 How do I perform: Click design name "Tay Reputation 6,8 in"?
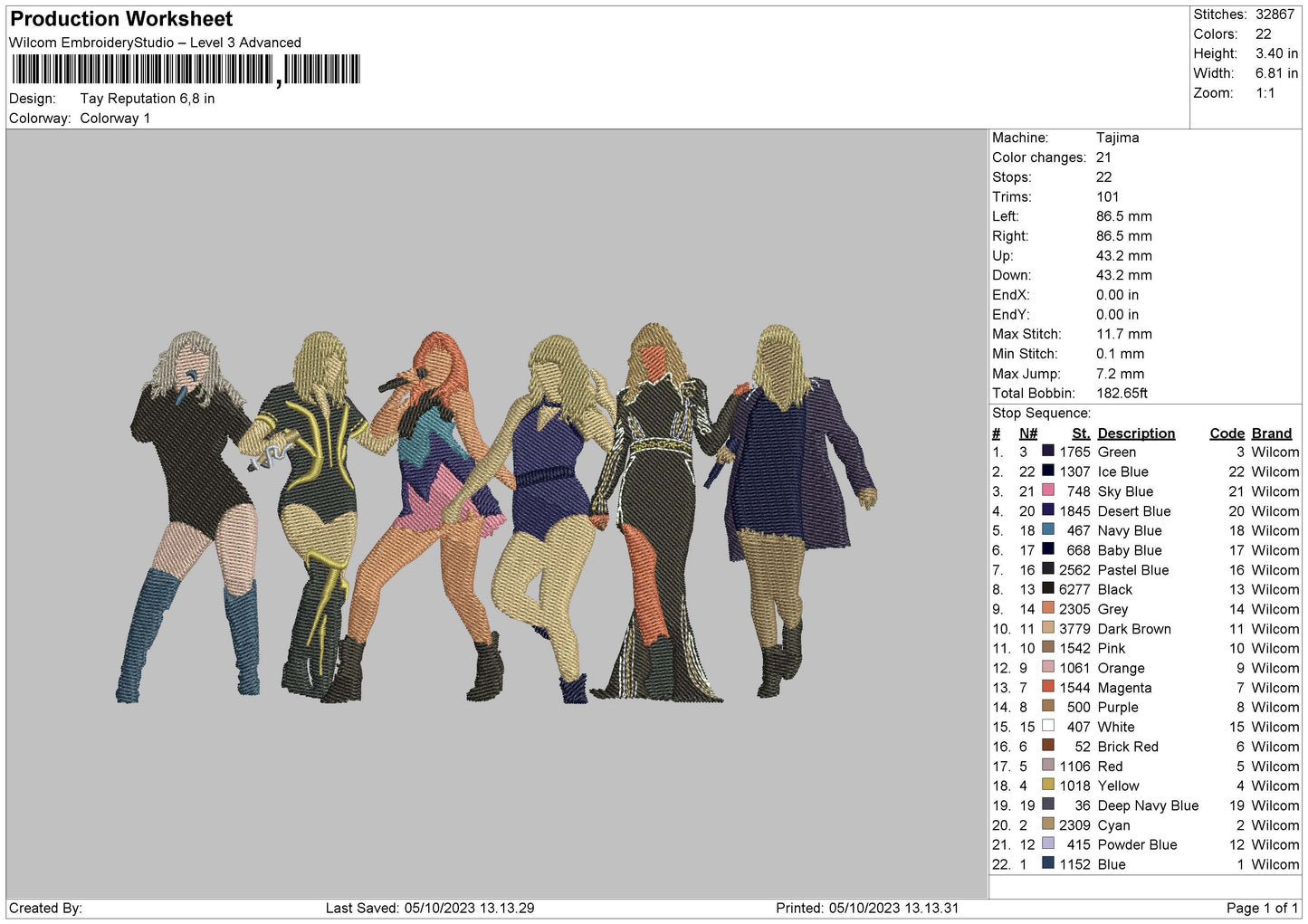tap(148, 99)
